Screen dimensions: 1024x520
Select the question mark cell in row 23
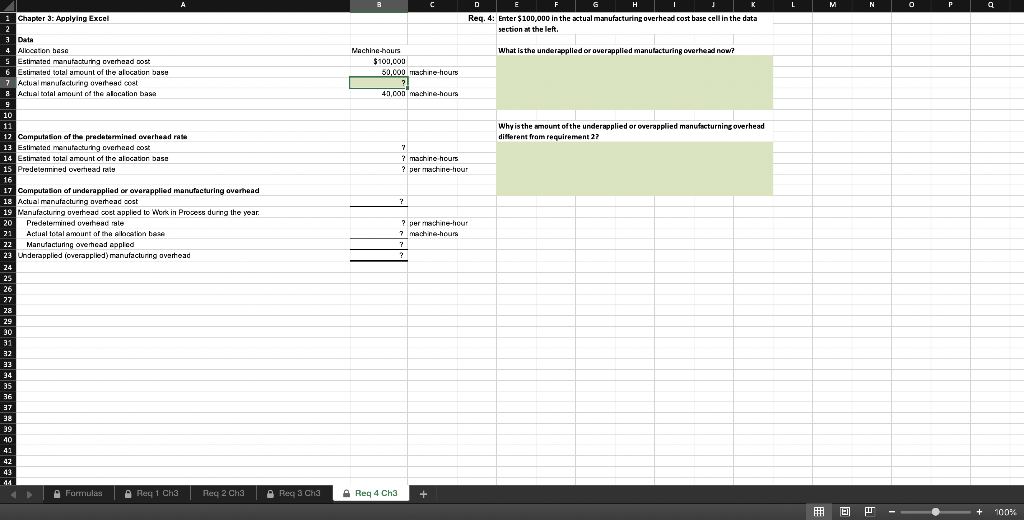(379, 255)
